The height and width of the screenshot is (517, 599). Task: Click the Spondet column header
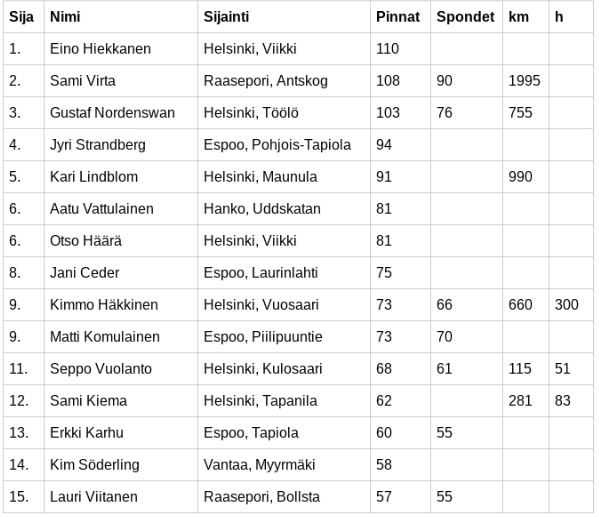pyautogui.click(x=465, y=17)
